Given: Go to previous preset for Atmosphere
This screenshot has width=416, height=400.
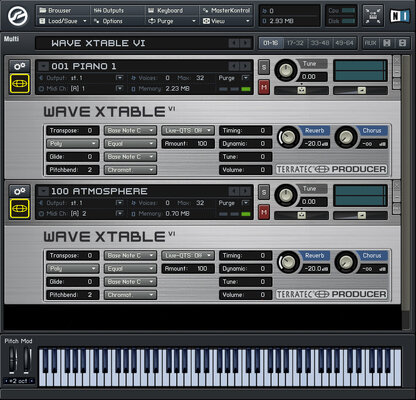Looking at the screenshot, I should point(234,191).
